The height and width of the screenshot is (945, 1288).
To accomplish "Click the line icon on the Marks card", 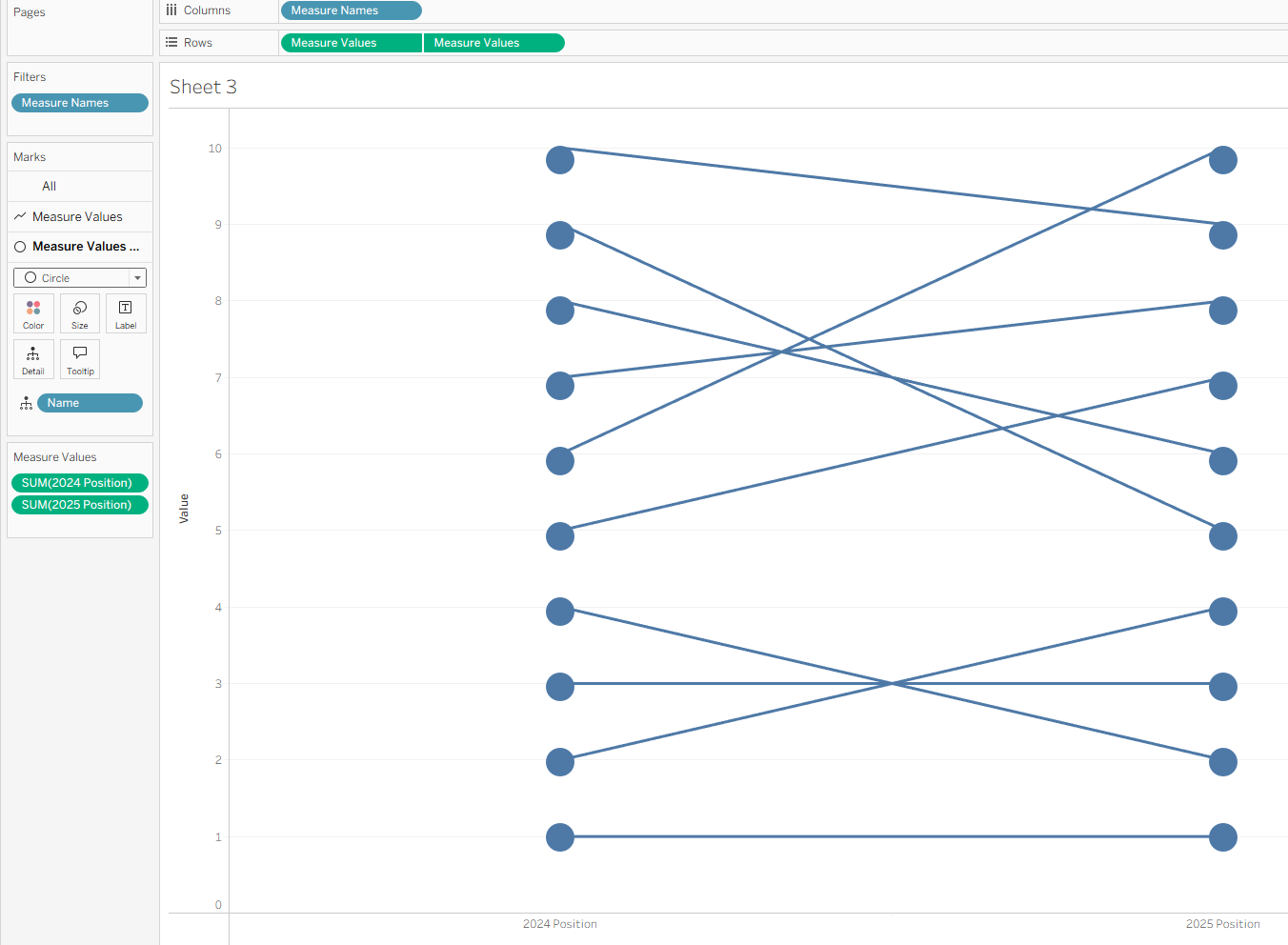I will pyautogui.click(x=20, y=217).
